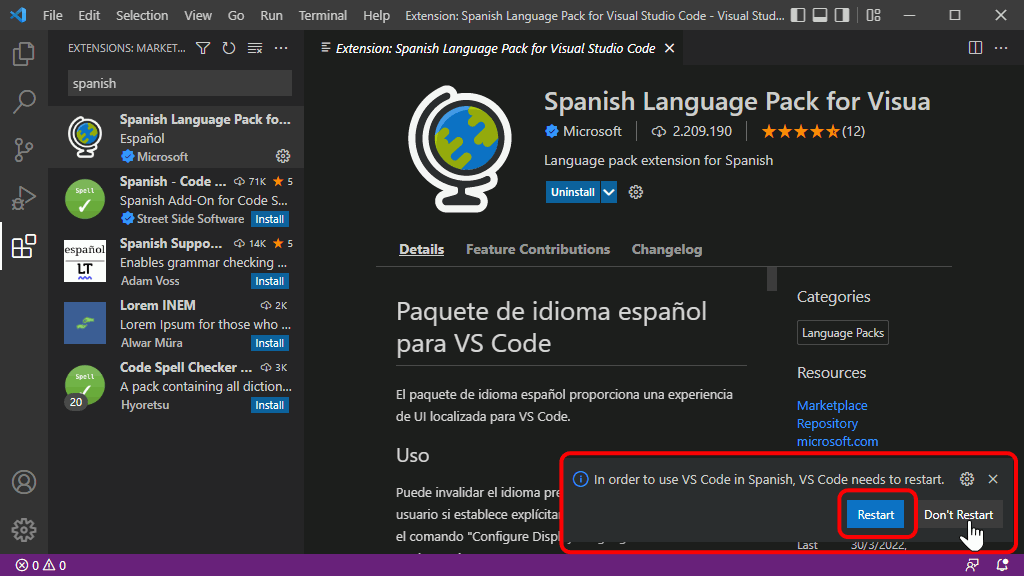Clear extensions search results

255,48
